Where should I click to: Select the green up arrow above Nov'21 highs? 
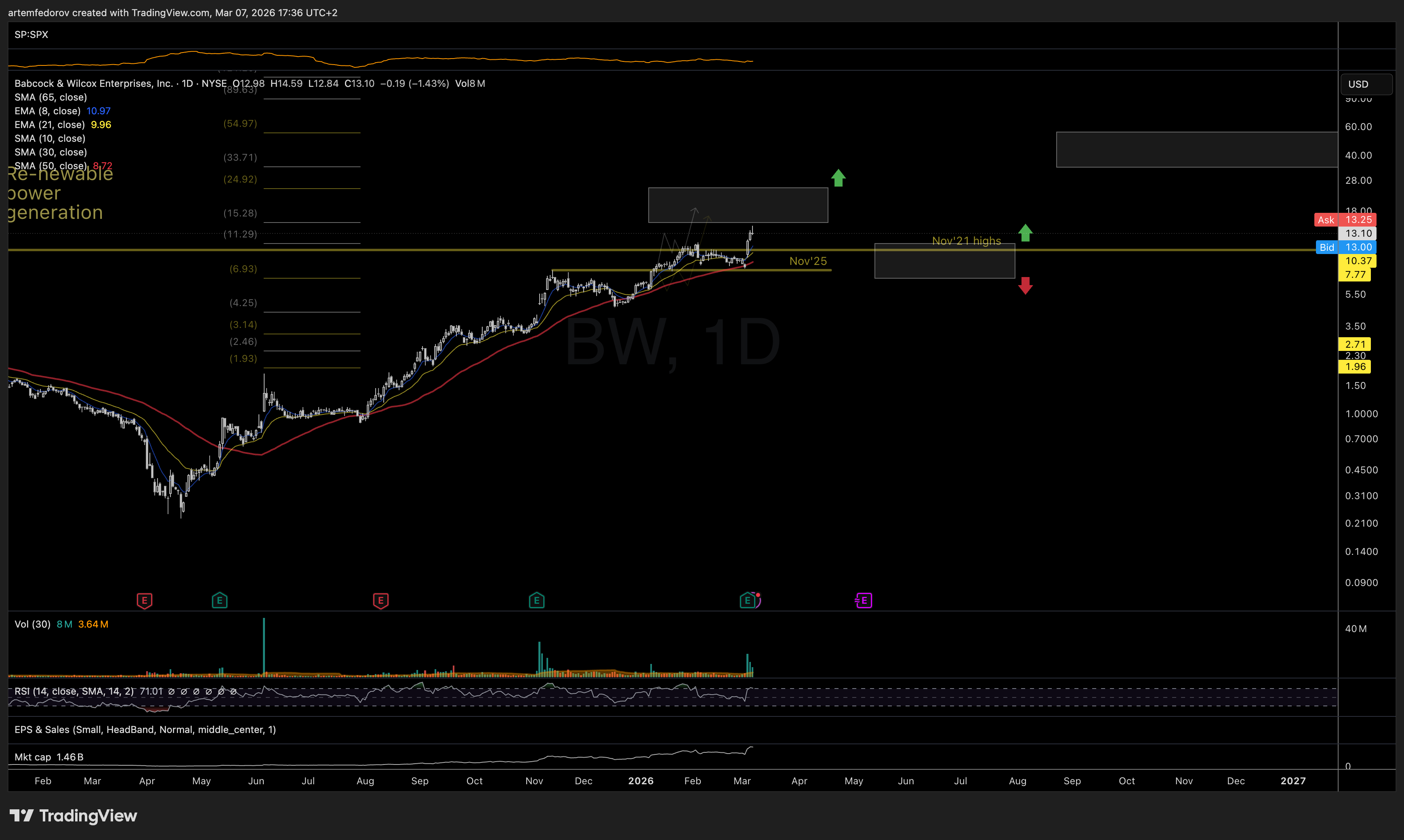[1025, 233]
